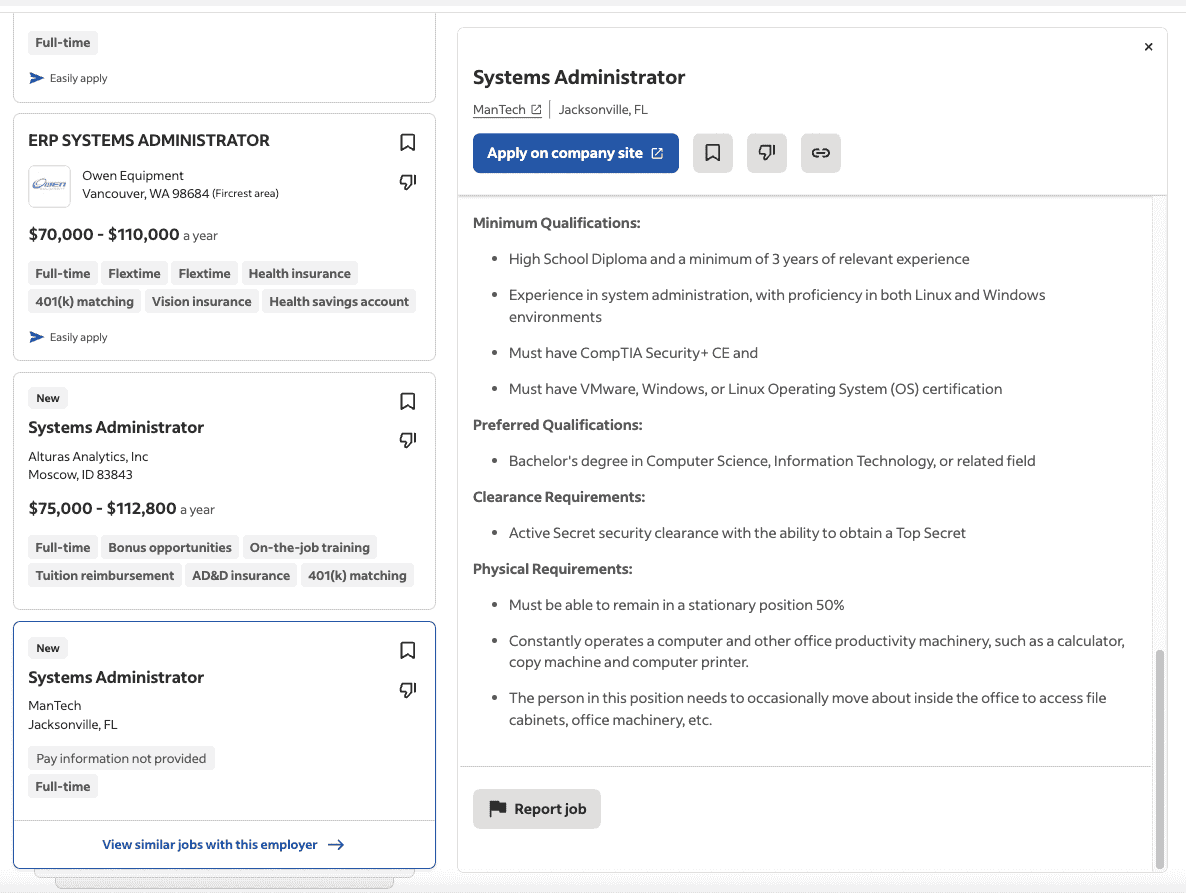Click the flag icon on Report job
This screenshot has height=893, width=1186.
coord(498,809)
